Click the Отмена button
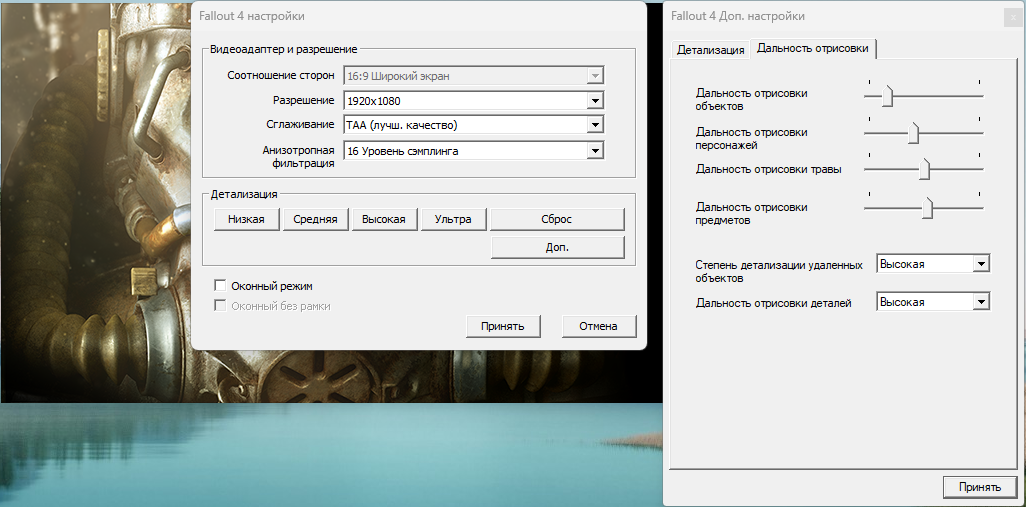This screenshot has width=1026, height=507. (x=598, y=326)
